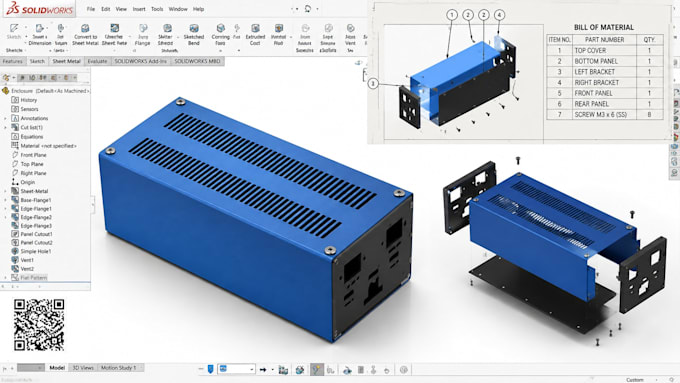The width and height of the screenshot is (680, 383).
Task: Select Equations in the feature tree
Action: (x=32, y=136)
